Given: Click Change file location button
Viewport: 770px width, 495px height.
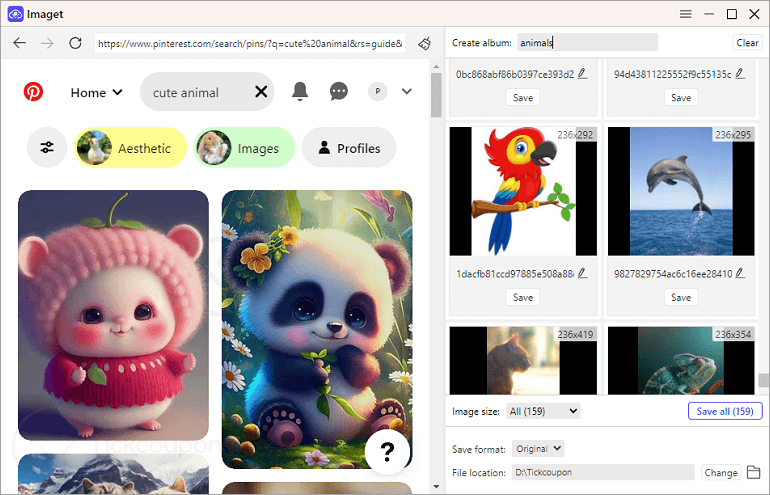Looking at the screenshot, I should [x=721, y=472].
